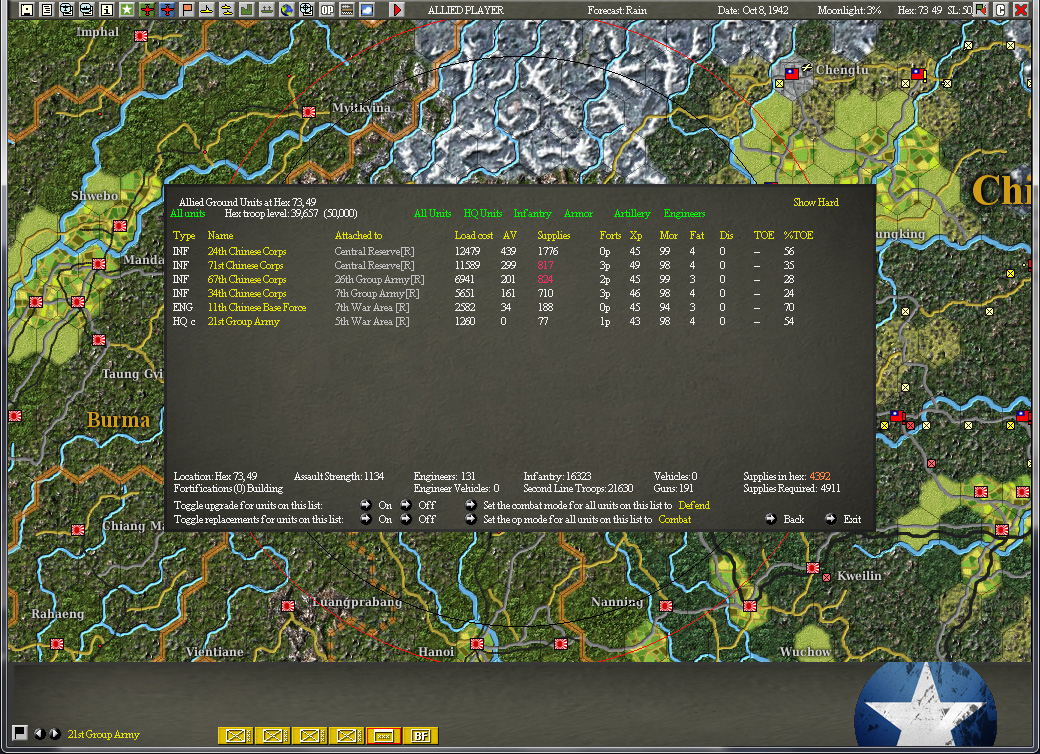This screenshot has width=1040, height=754.
Task: Click the white star on green icon
Action: tap(127, 9)
